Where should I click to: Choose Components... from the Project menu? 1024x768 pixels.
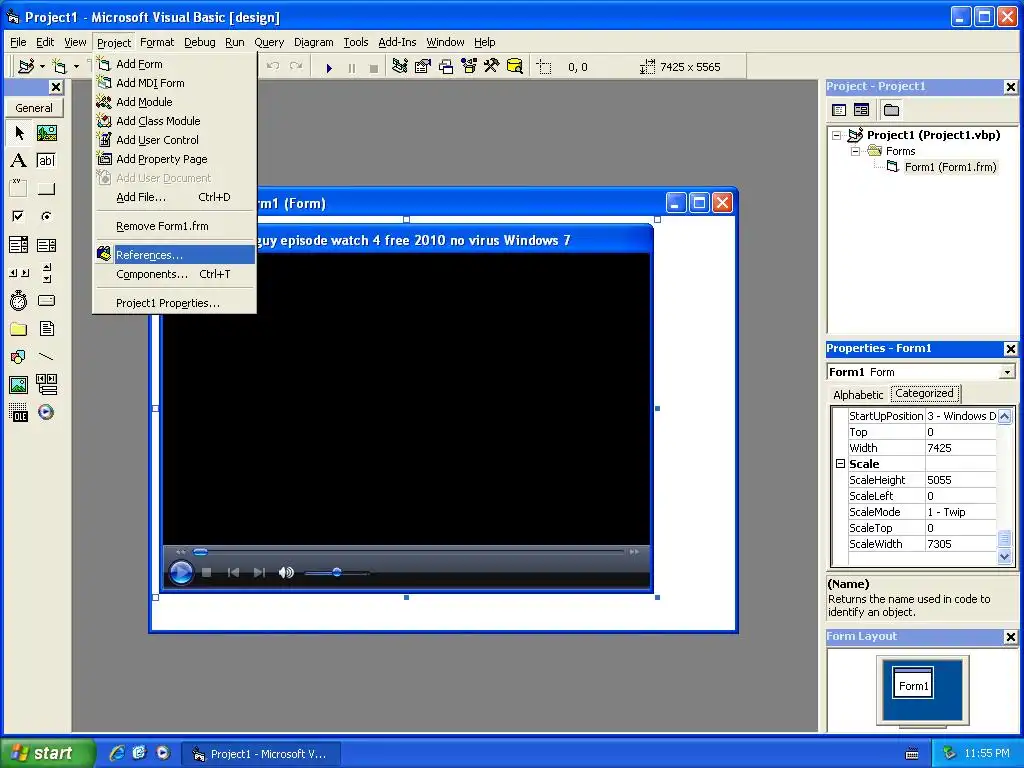pyautogui.click(x=175, y=274)
